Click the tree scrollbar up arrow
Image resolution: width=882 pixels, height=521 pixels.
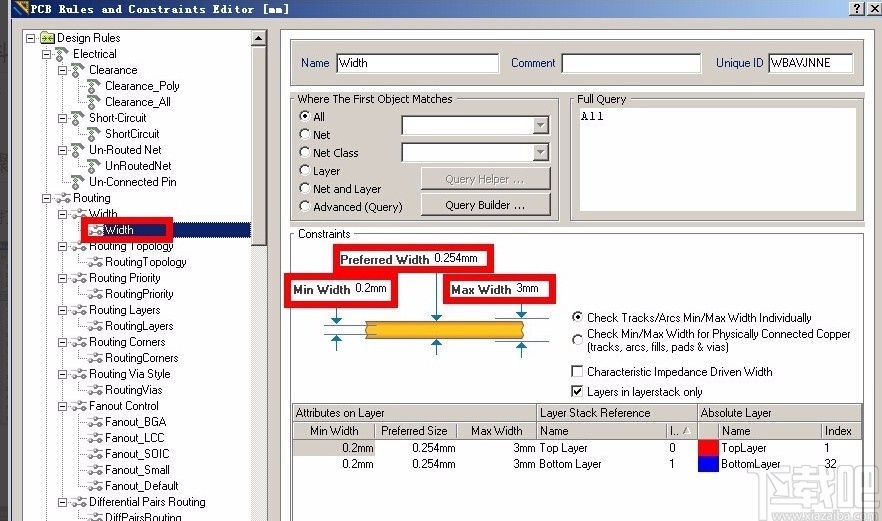(258, 38)
